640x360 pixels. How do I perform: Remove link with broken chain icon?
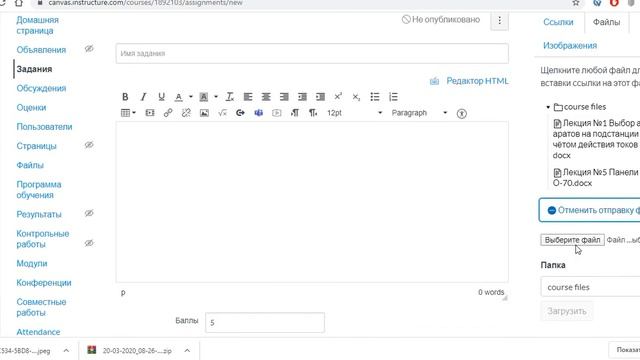tap(186, 113)
